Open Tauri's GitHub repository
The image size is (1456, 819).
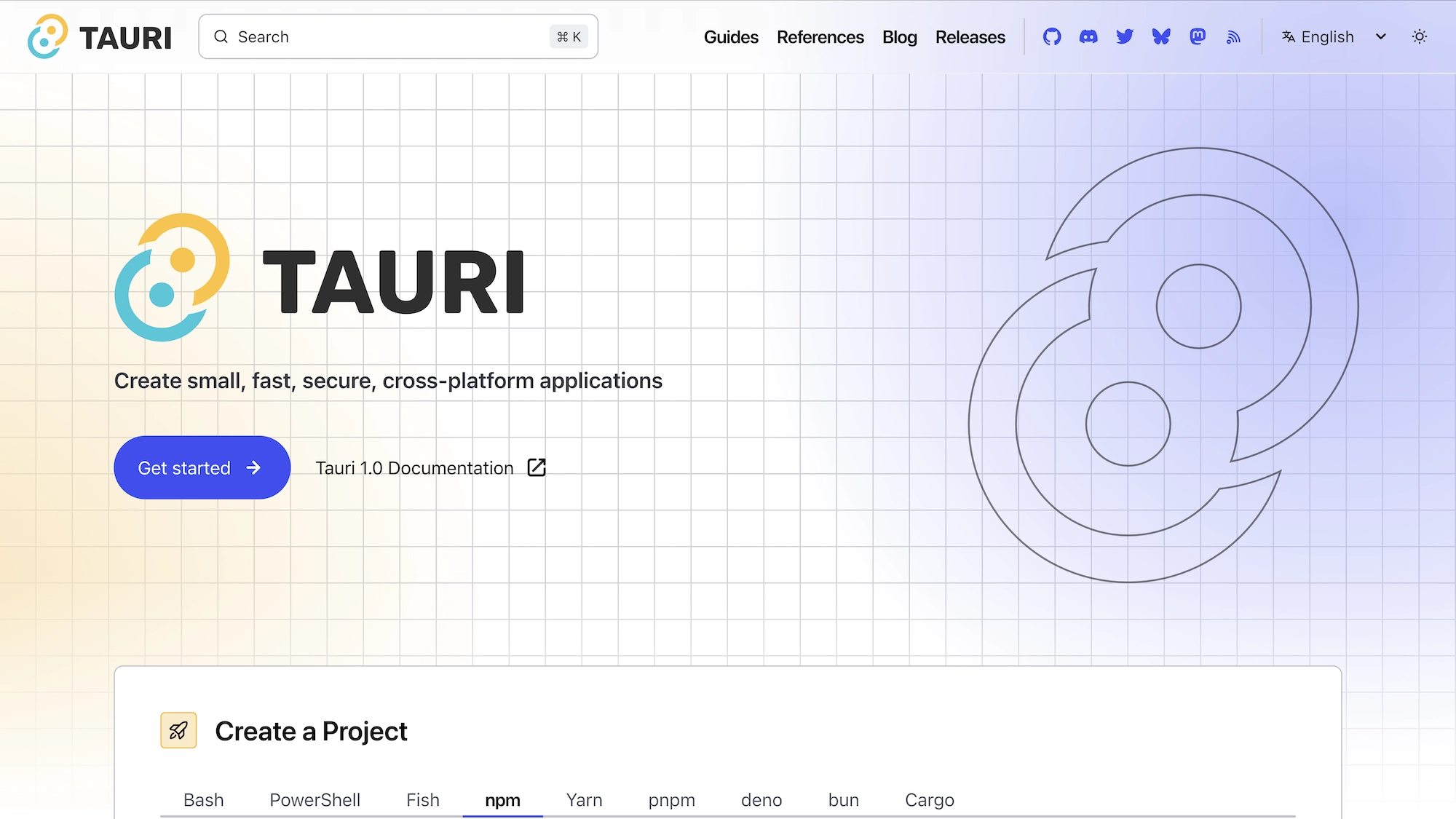(1052, 36)
